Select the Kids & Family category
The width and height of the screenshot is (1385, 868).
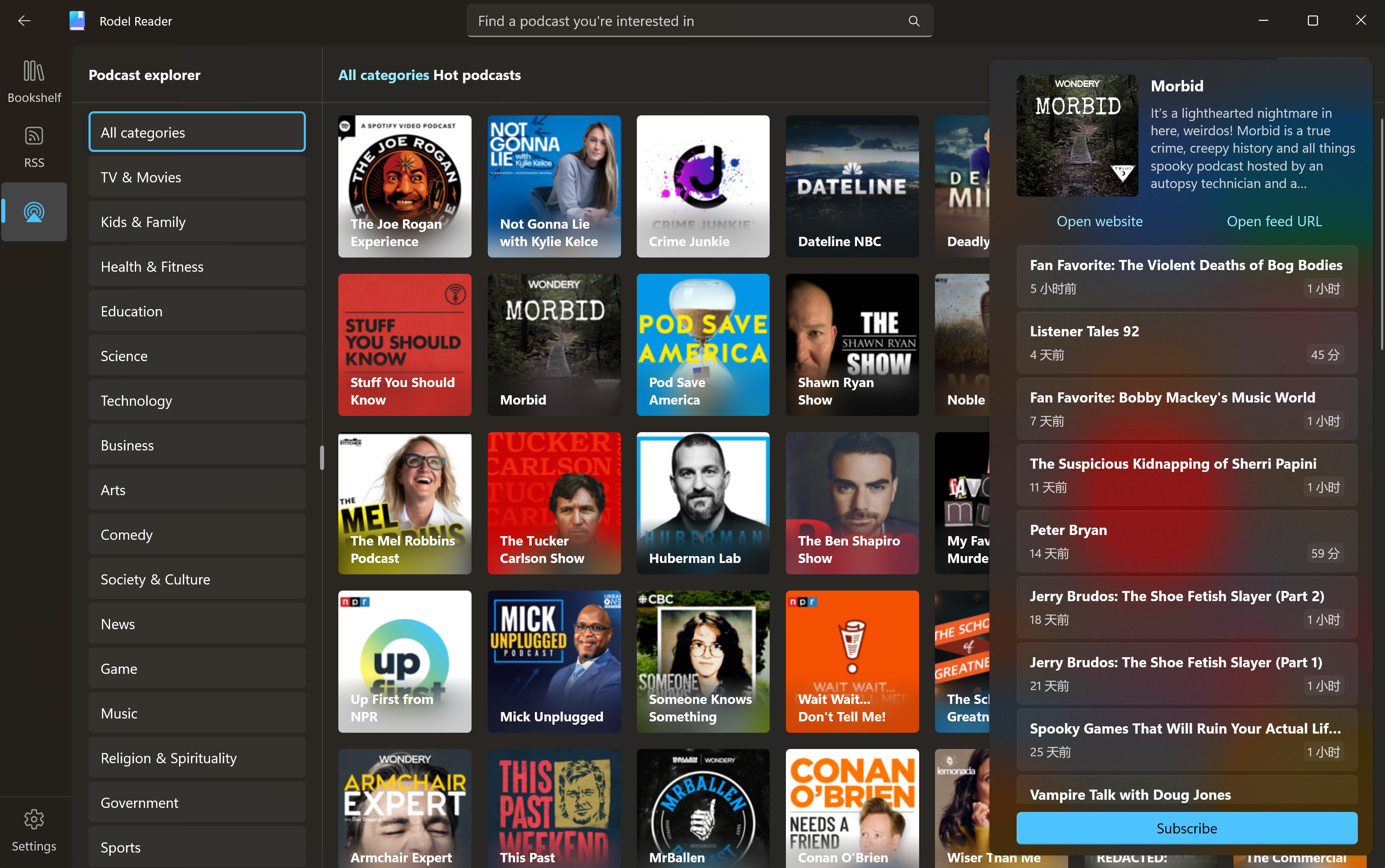[x=197, y=222]
